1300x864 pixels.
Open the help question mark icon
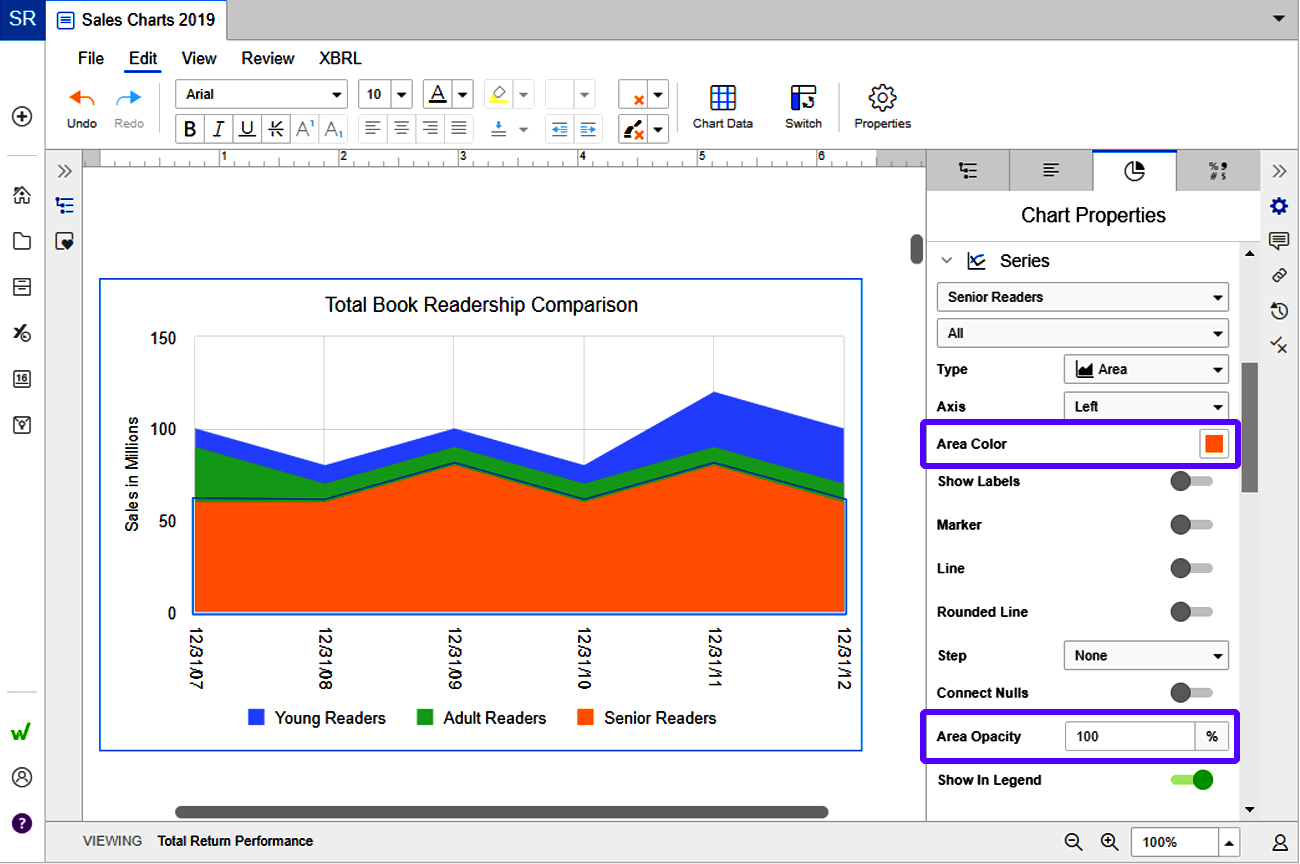(x=22, y=824)
